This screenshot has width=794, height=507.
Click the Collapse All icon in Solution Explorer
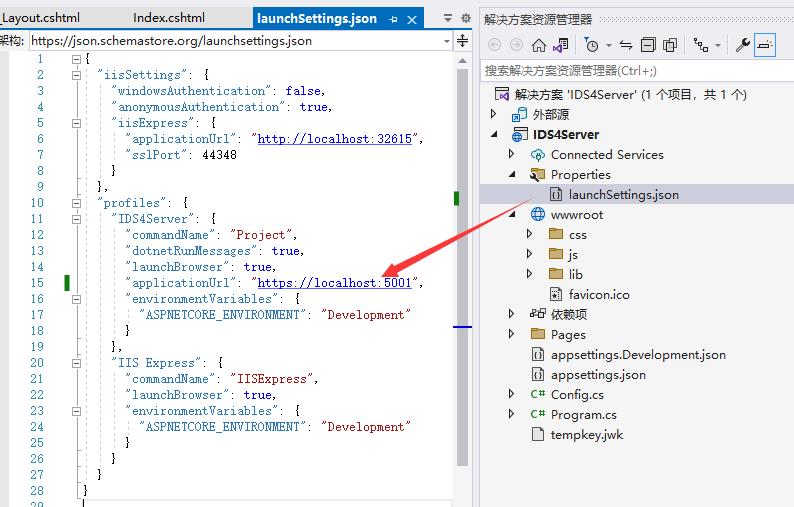(x=648, y=45)
